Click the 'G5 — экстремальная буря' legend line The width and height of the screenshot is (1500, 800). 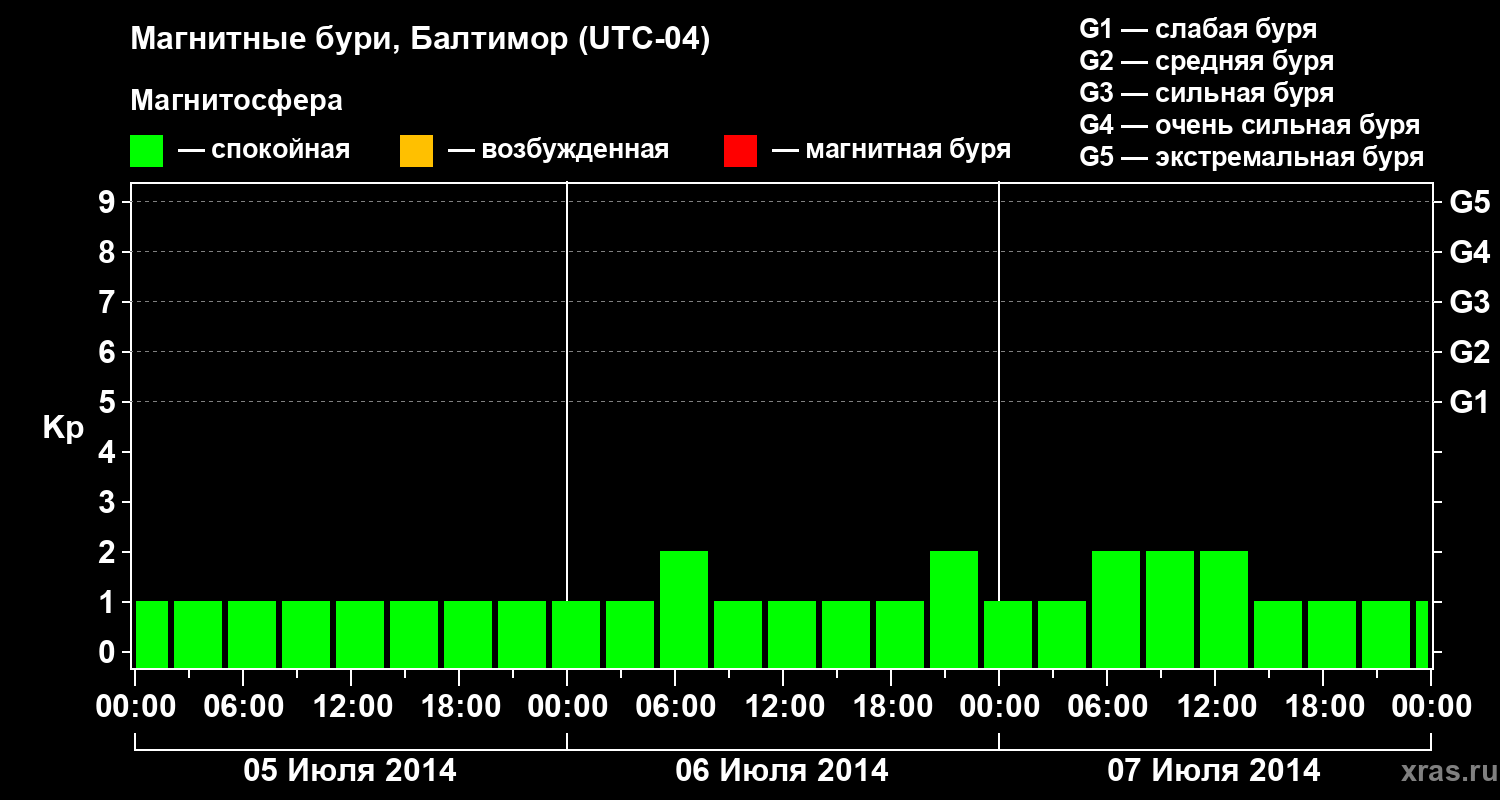coord(1252,157)
